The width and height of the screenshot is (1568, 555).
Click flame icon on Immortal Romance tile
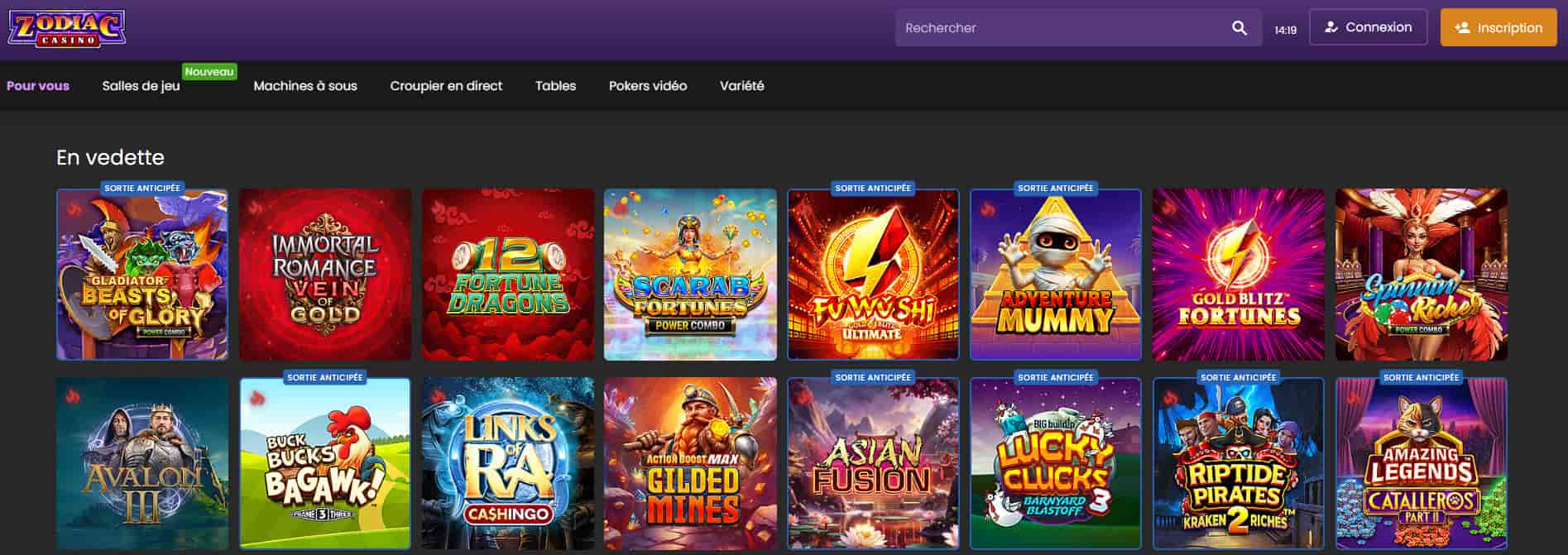[257, 209]
